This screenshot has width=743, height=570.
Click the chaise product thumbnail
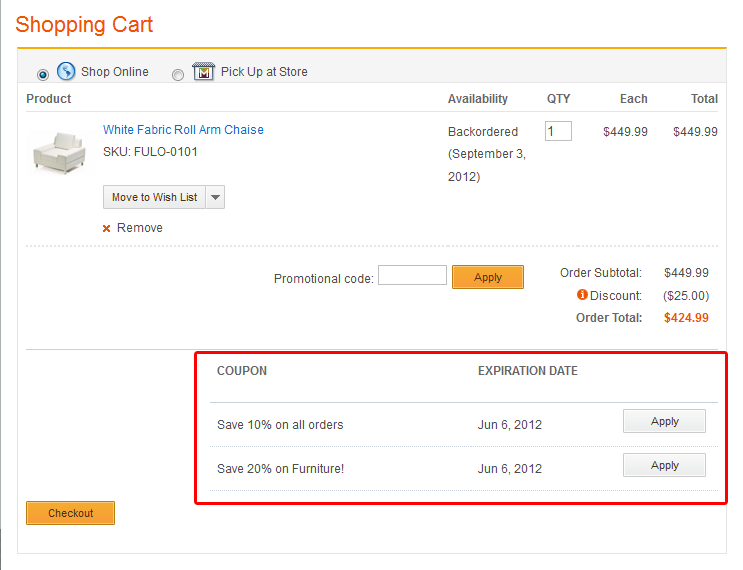60,153
